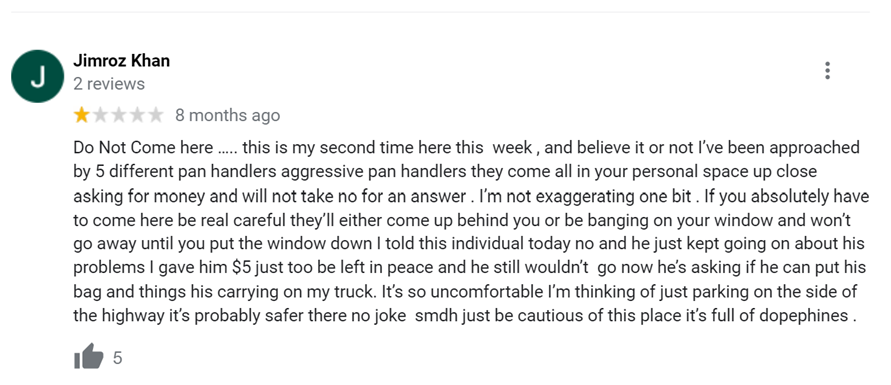Open the three-dot more options menu

(827, 70)
